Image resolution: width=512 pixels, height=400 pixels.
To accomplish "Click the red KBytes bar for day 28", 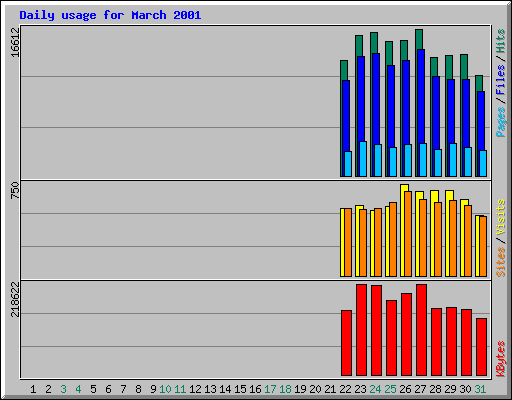I will [x=436, y=342].
